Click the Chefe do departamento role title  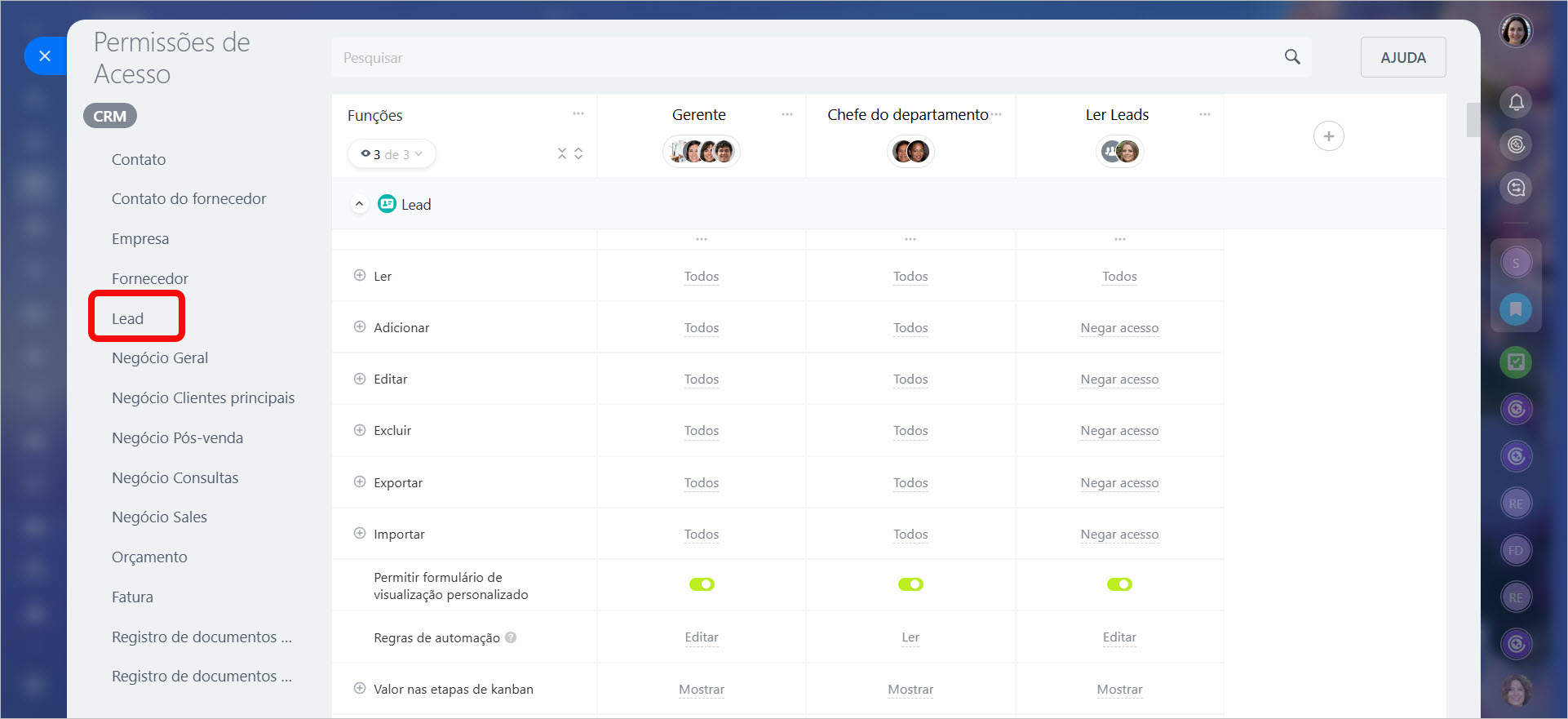tap(907, 114)
